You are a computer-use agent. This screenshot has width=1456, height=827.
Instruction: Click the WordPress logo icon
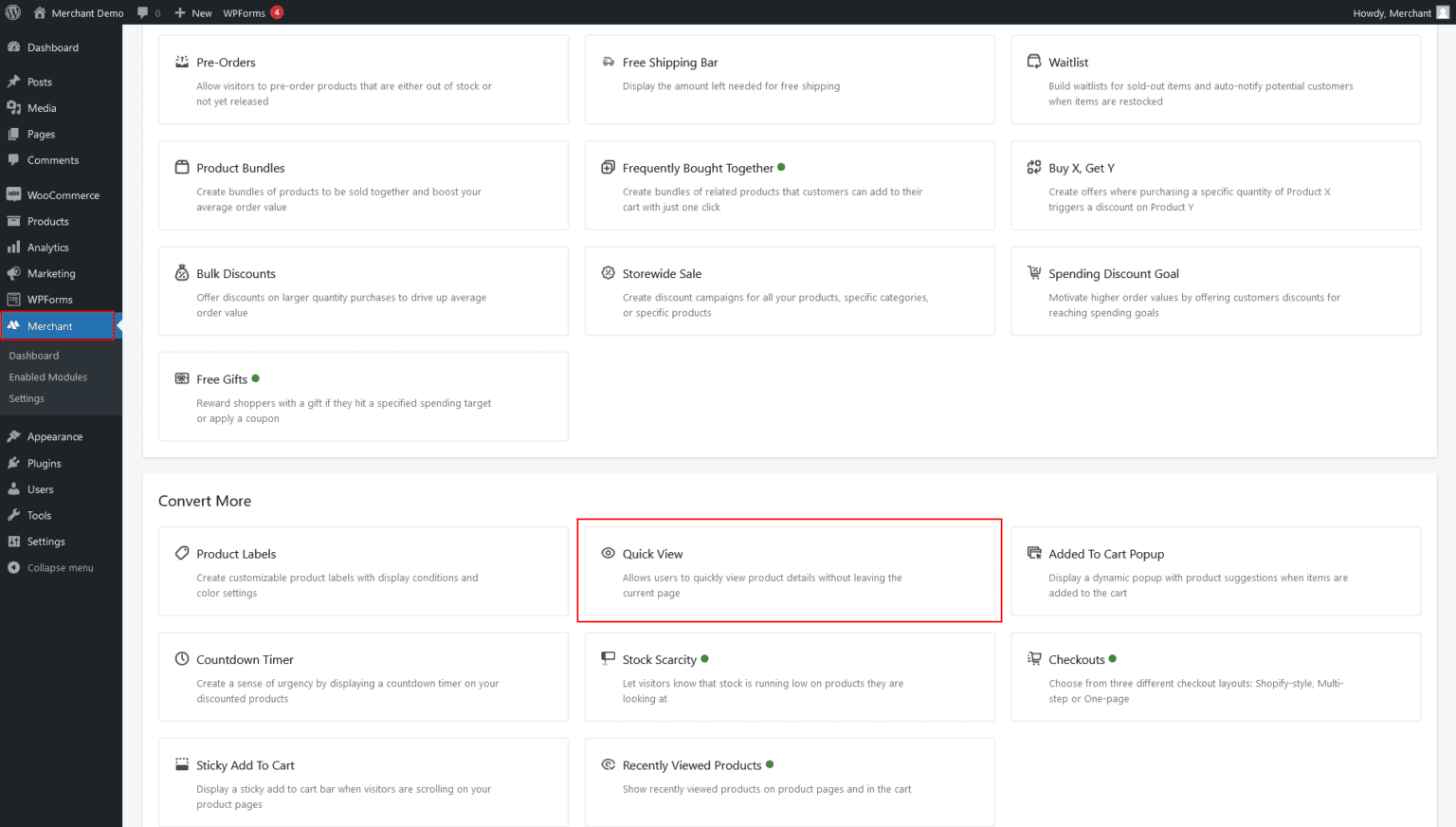pos(13,12)
